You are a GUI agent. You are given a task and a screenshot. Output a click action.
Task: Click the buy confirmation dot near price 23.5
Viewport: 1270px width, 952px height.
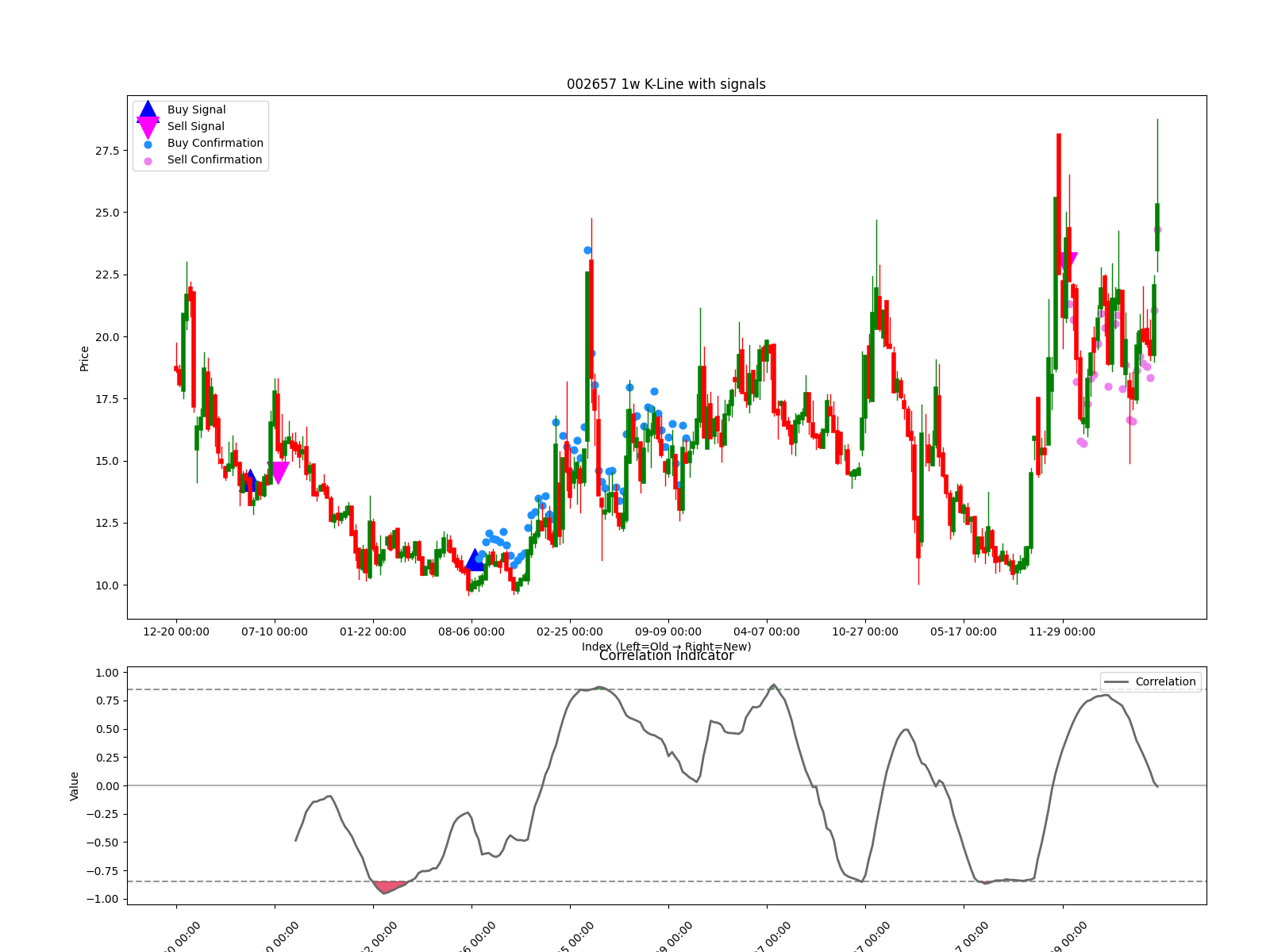pos(587,250)
